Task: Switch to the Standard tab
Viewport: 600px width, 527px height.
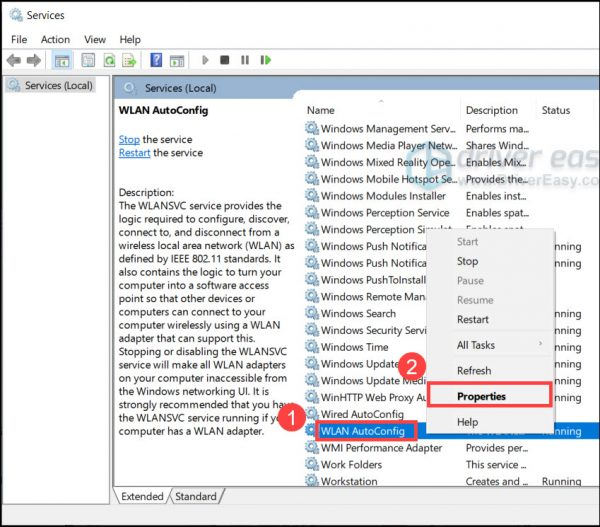Action: [197, 496]
